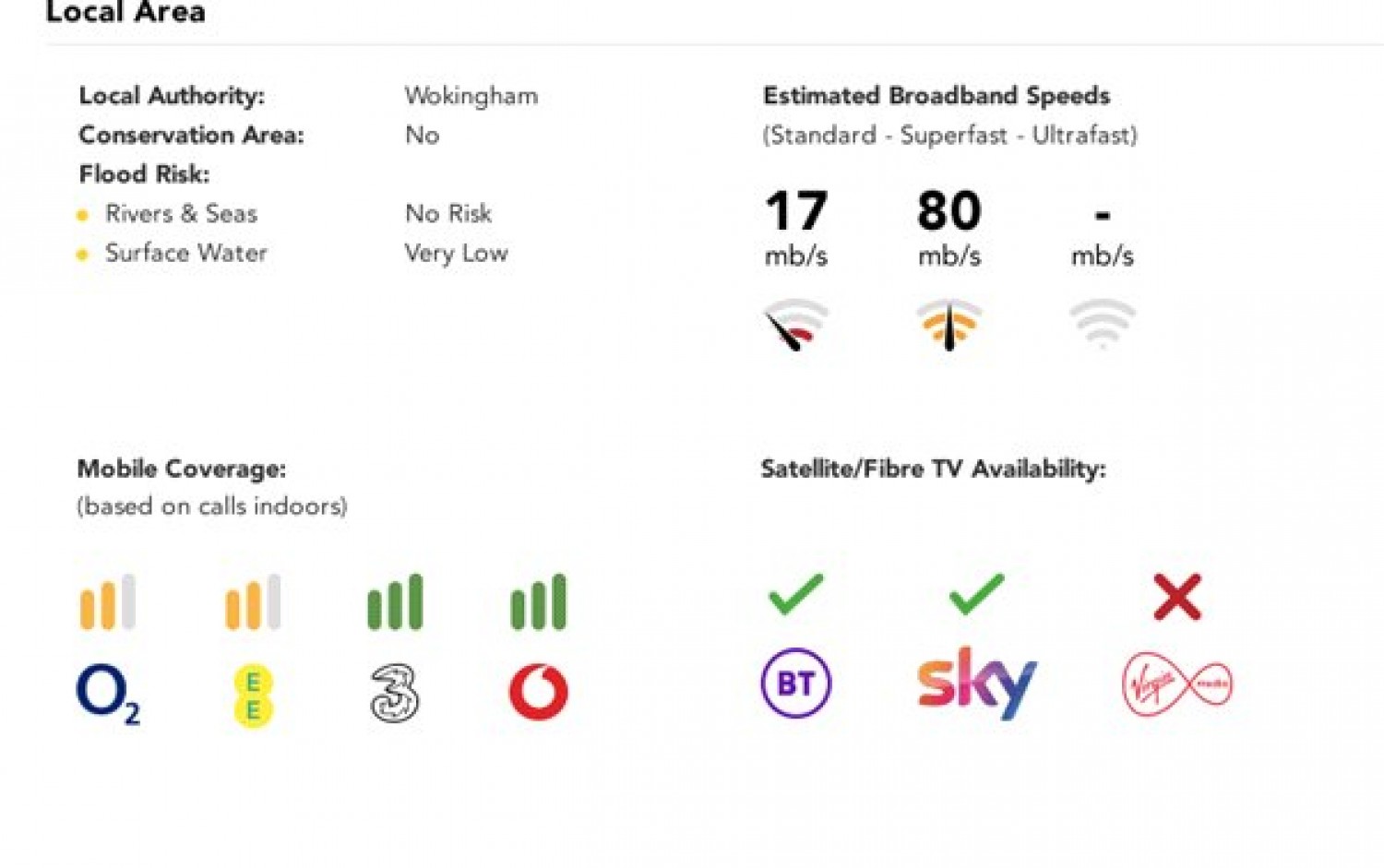Click the grey ultrafast wifi icon
The width and height of the screenshot is (1384, 868).
pos(1103,323)
